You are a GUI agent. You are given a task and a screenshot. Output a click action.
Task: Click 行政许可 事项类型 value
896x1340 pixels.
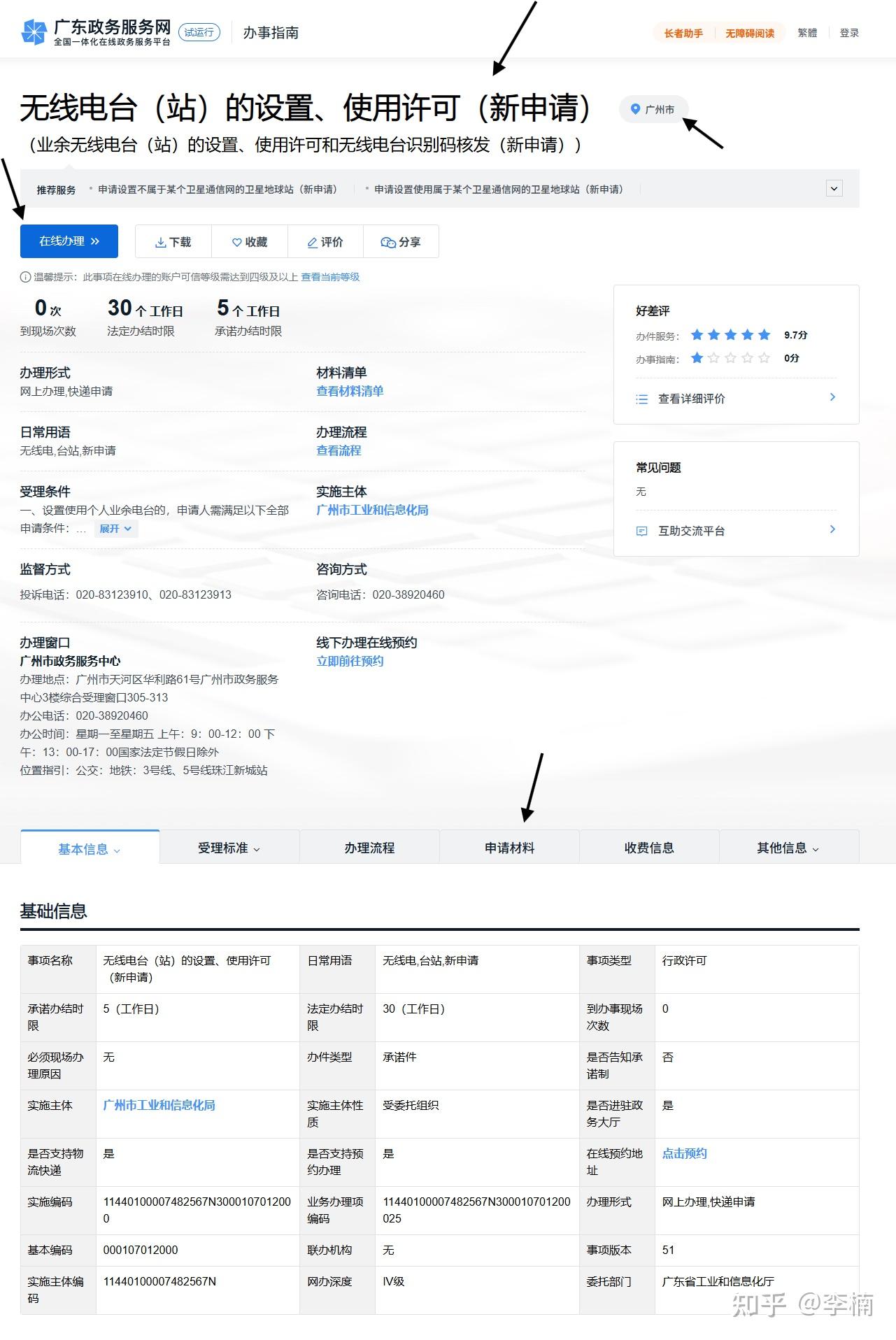point(685,960)
